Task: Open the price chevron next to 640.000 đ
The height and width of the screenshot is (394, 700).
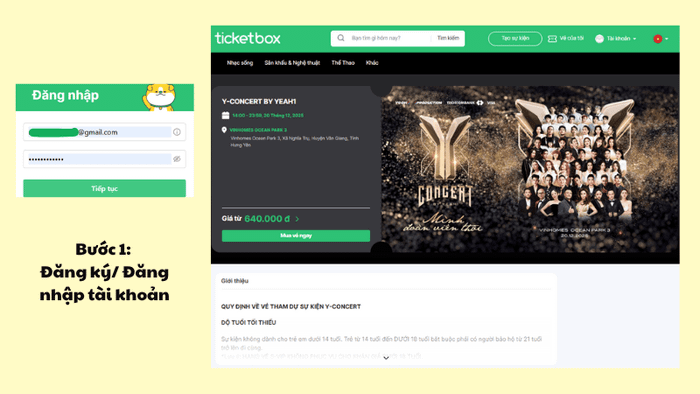Action: click(297, 219)
